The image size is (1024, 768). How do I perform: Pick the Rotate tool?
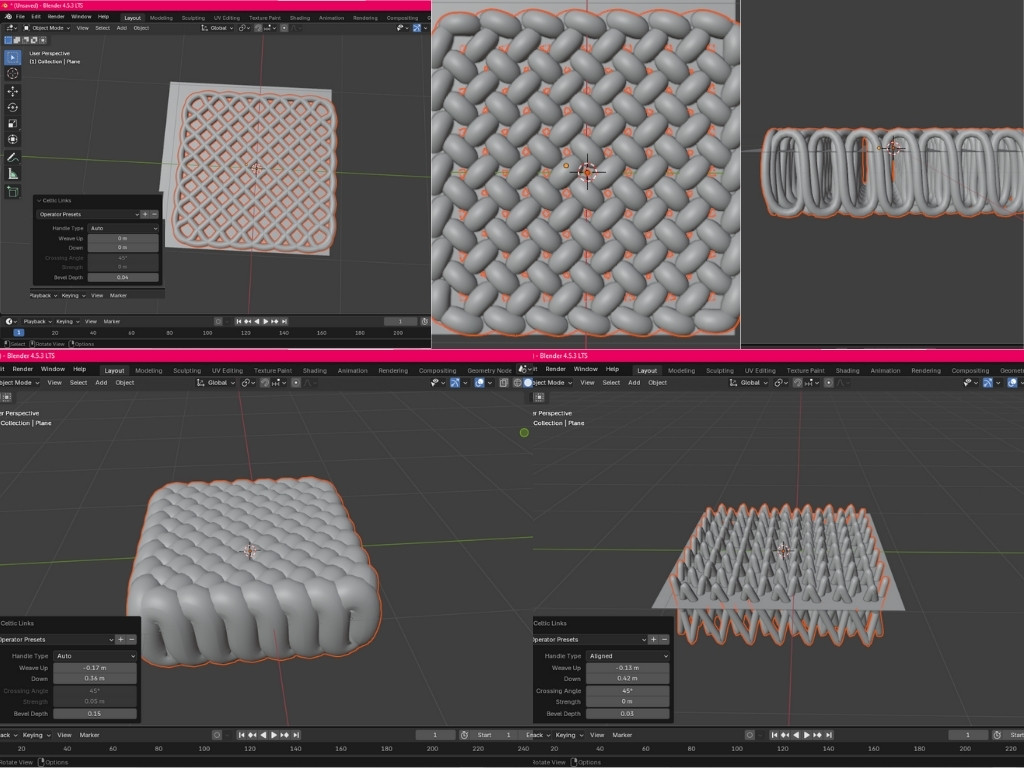(x=13, y=107)
